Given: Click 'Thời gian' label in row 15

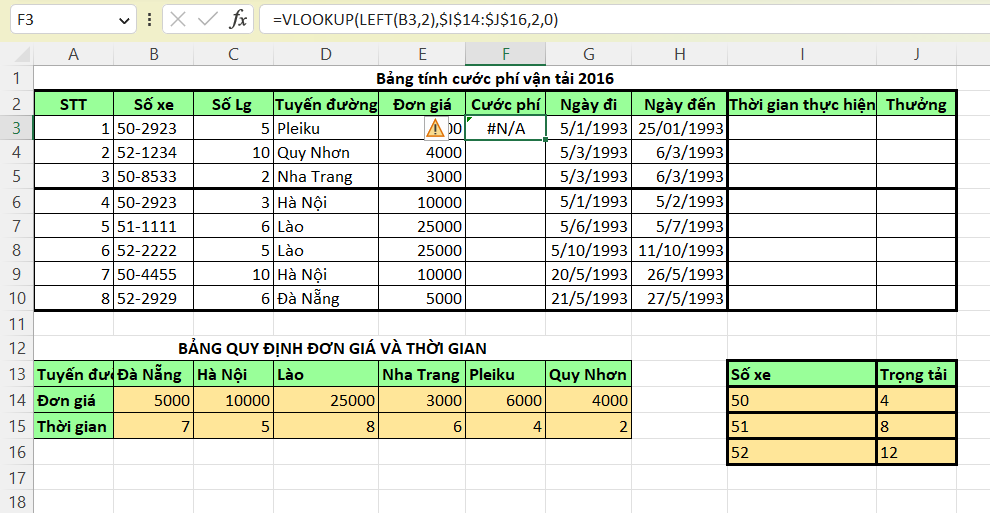Looking at the screenshot, I should pyautogui.click(x=74, y=426).
